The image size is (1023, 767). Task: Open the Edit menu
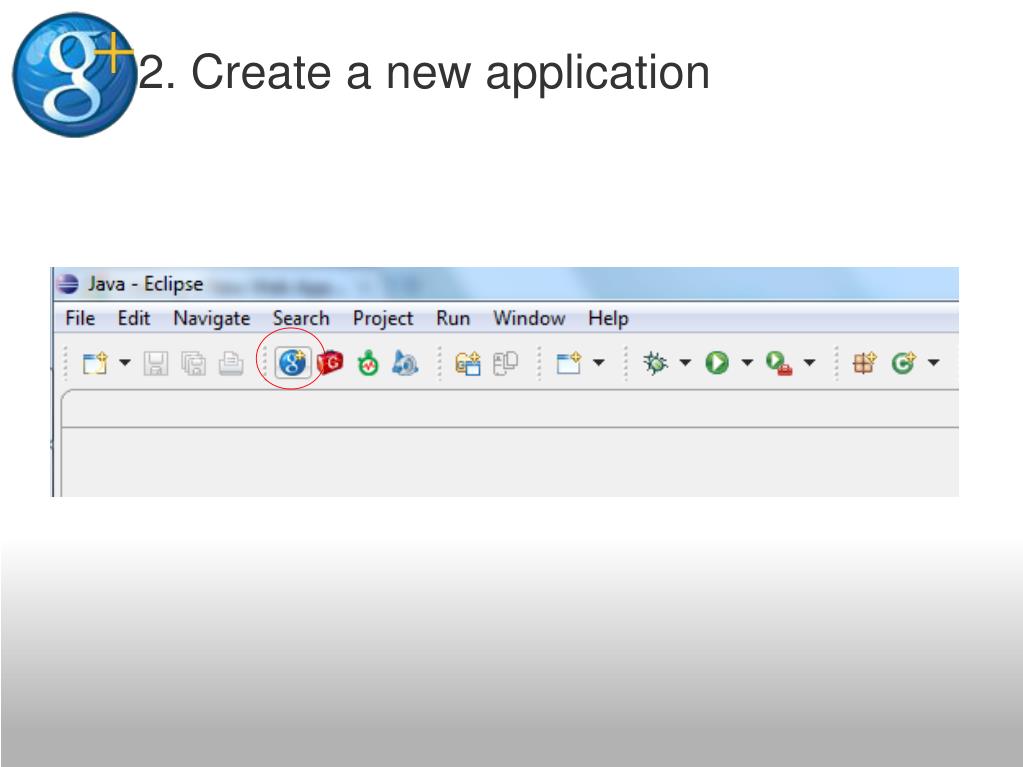[134, 318]
